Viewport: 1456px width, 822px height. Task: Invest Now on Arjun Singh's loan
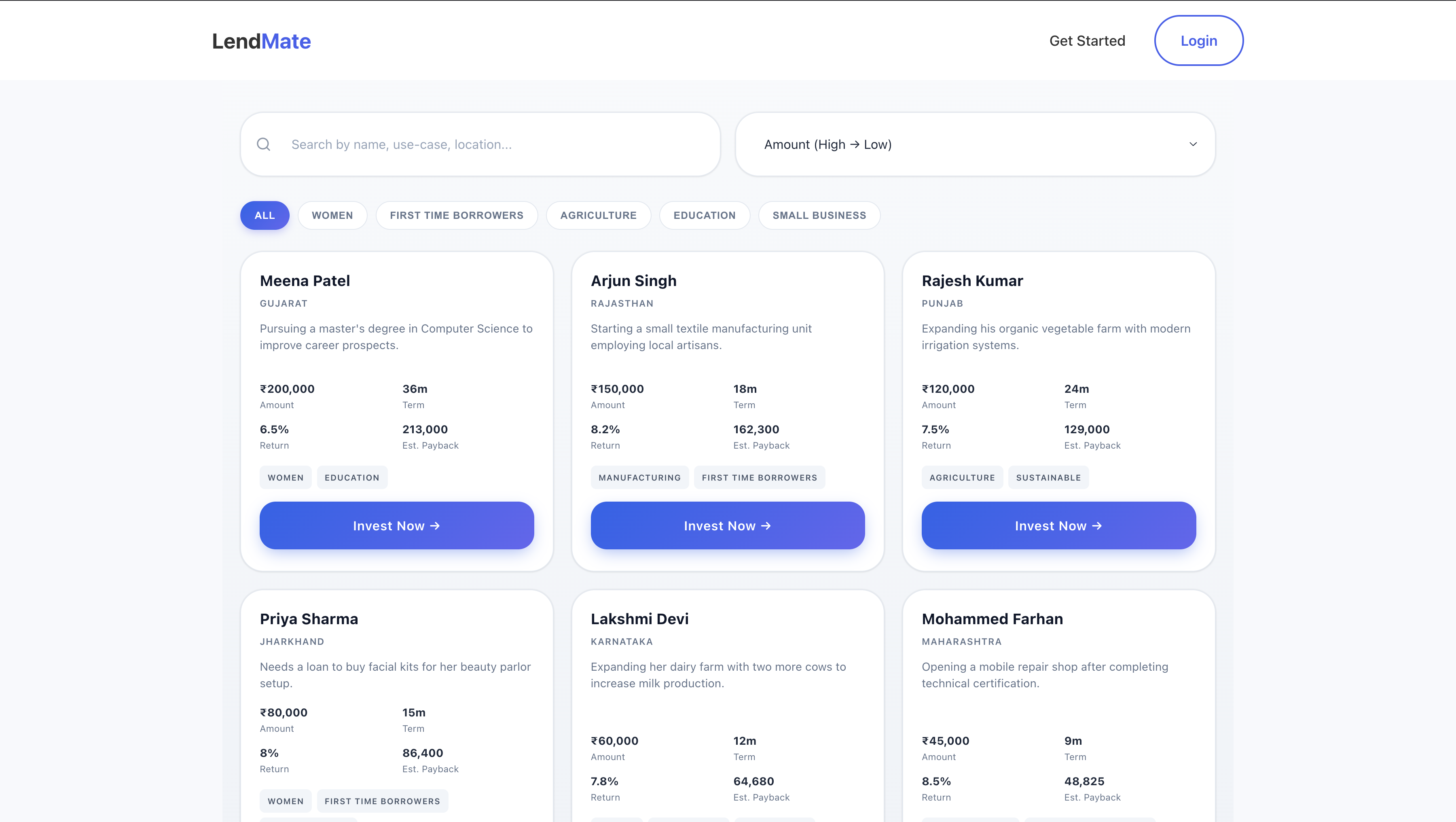pyautogui.click(x=728, y=525)
